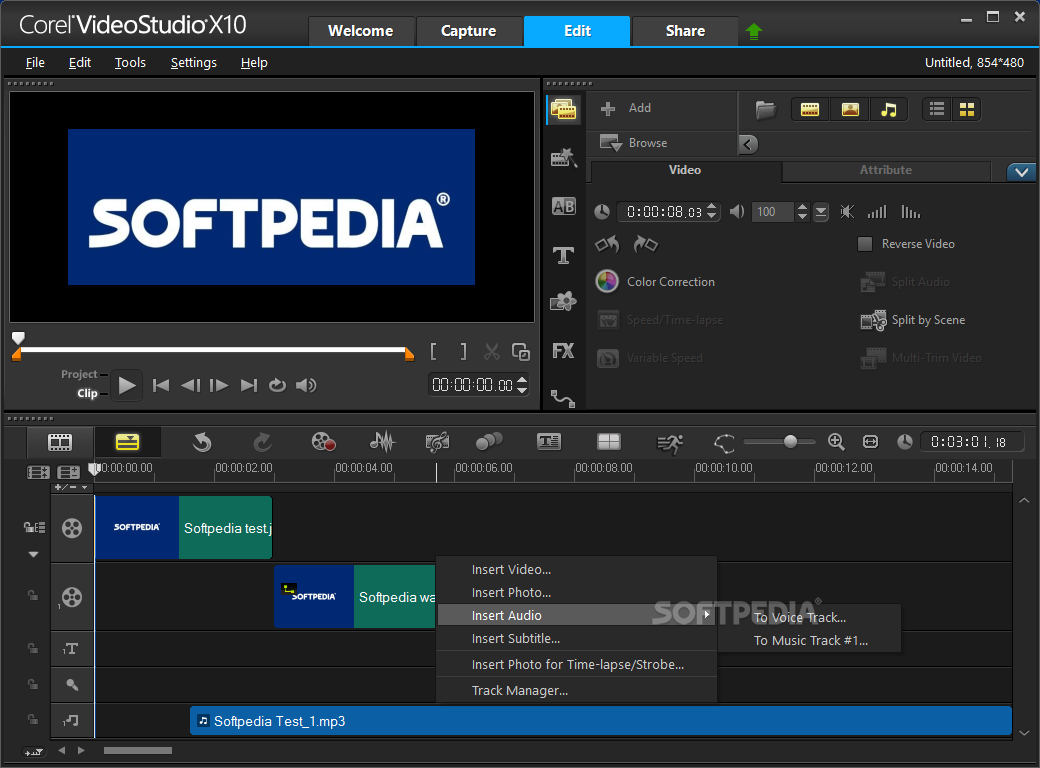1040x768 pixels.
Task: Collapse library navigation arrow
Action: coord(748,144)
